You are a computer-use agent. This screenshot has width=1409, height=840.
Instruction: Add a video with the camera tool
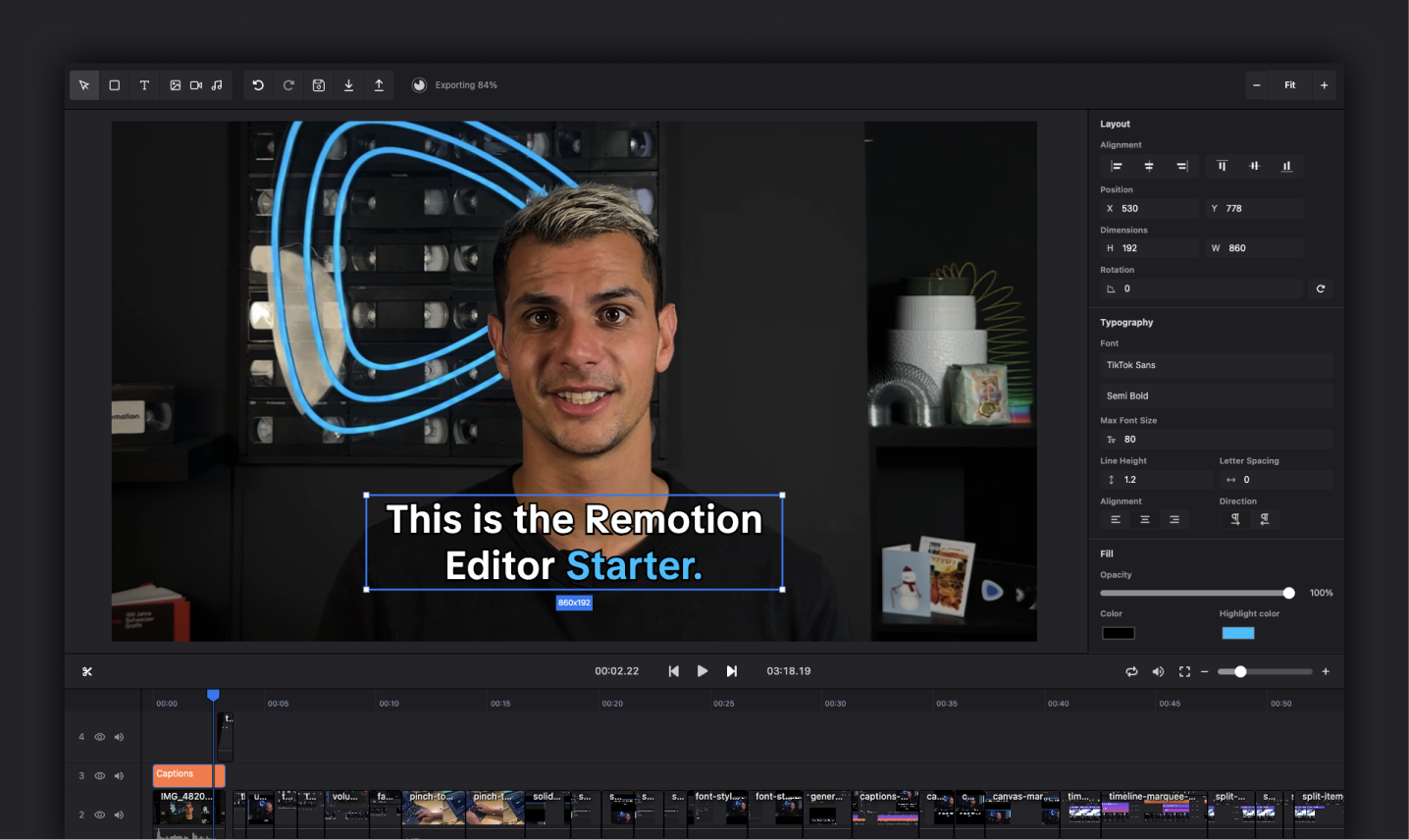(x=196, y=85)
